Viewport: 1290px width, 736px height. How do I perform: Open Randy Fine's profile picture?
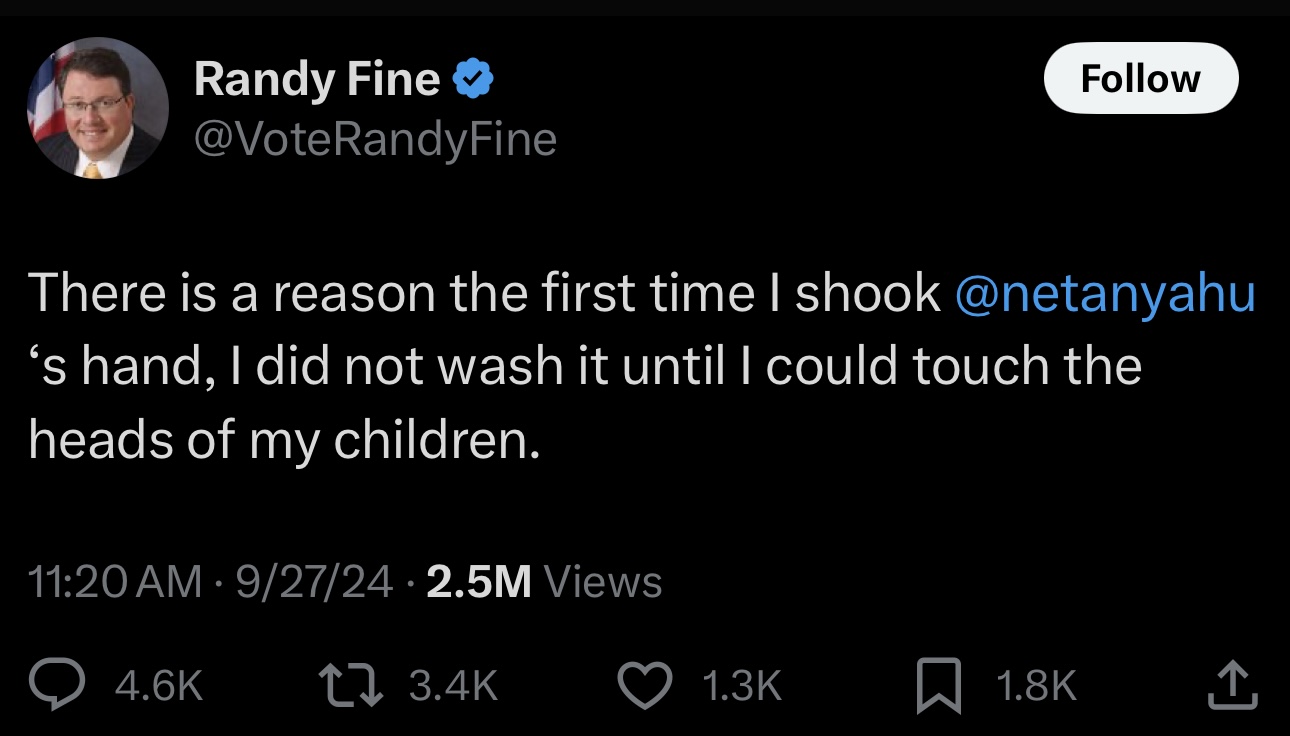point(98,108)
